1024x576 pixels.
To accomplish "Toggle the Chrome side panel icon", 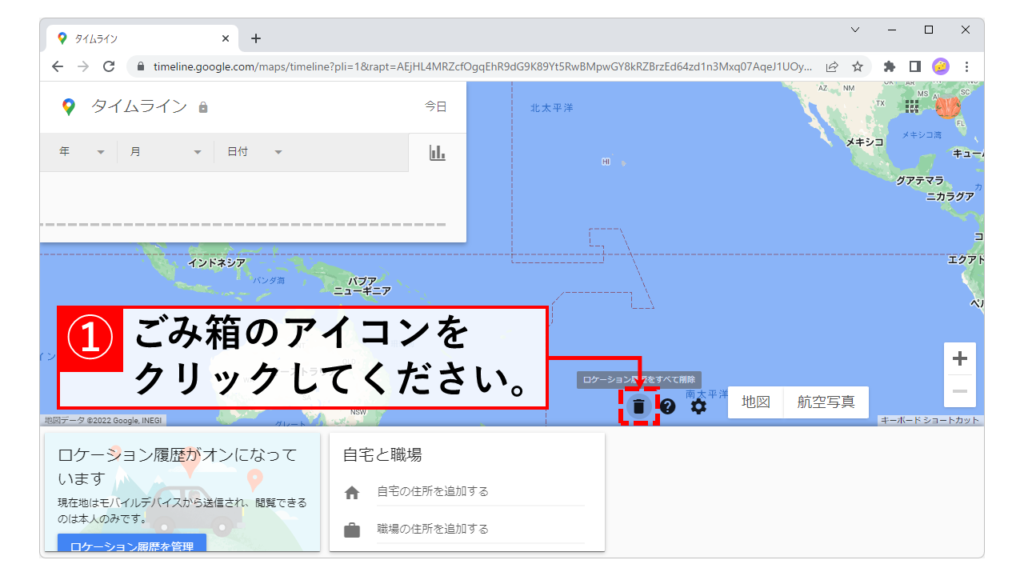I will (914, 66).
